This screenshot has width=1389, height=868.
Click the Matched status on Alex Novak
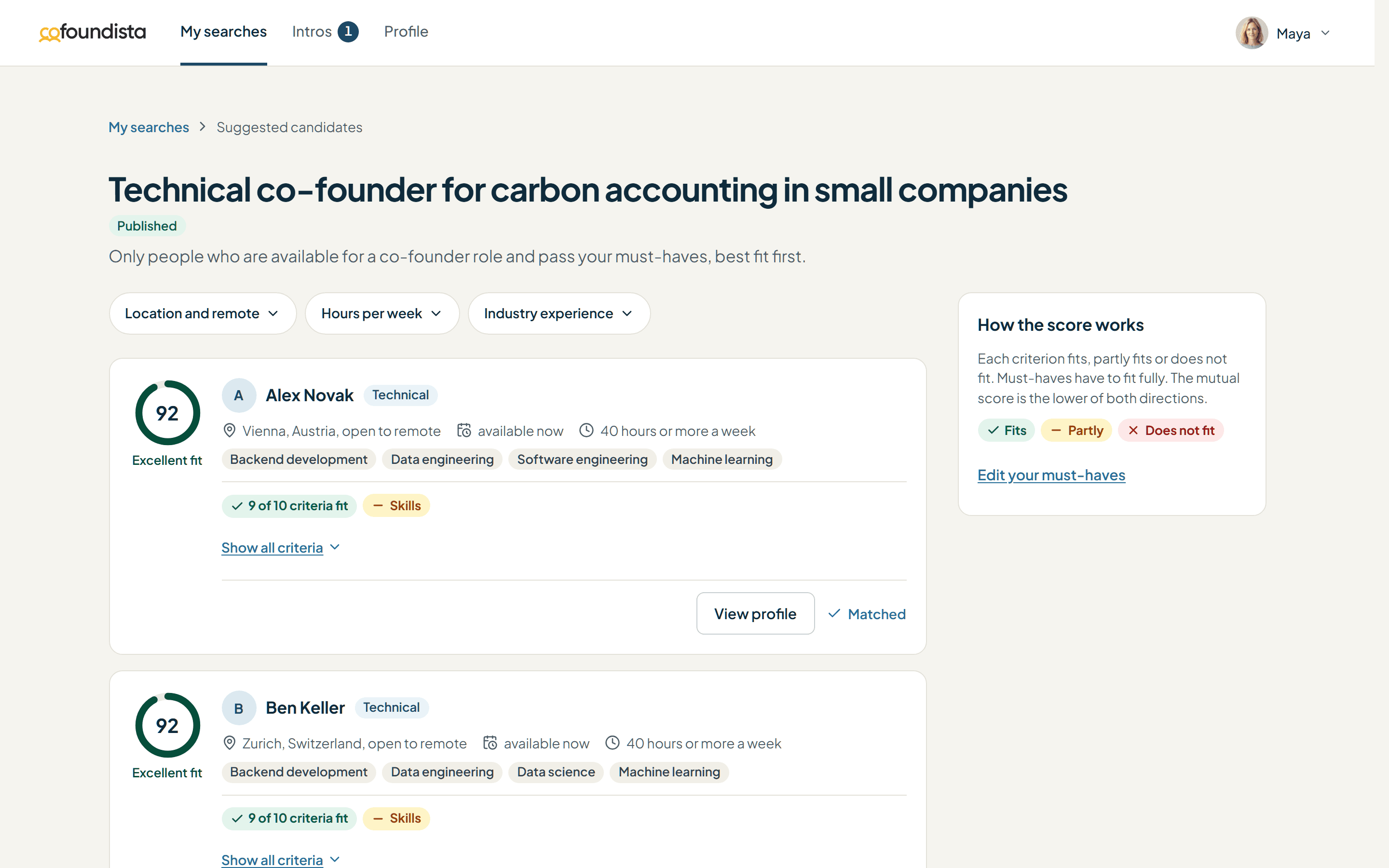pyautogui.click(x=867, y=614)
